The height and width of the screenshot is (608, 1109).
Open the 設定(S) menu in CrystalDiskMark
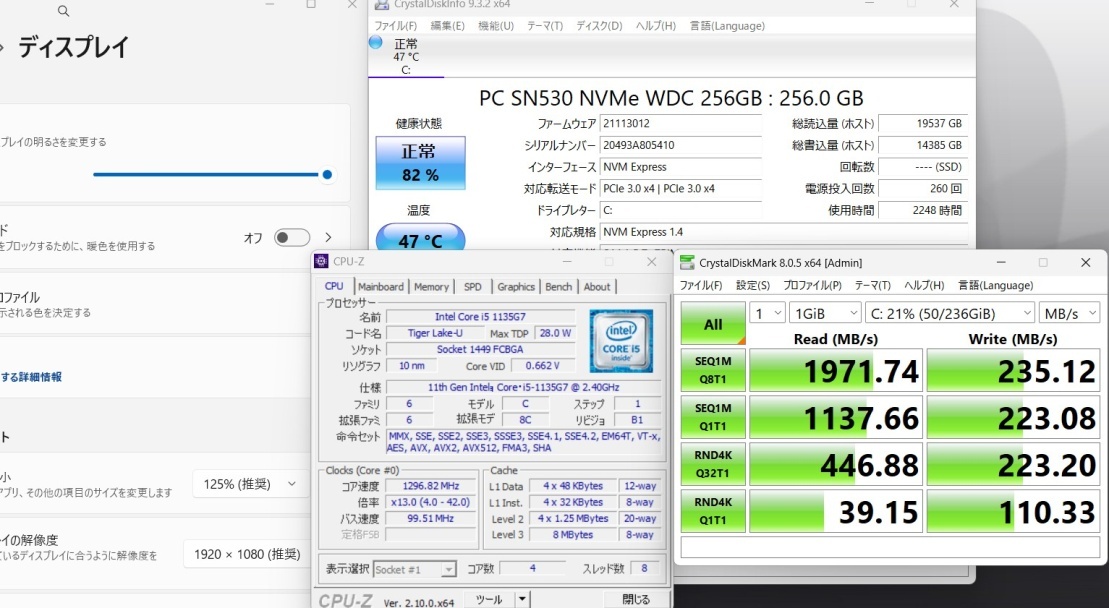(753, 285)
